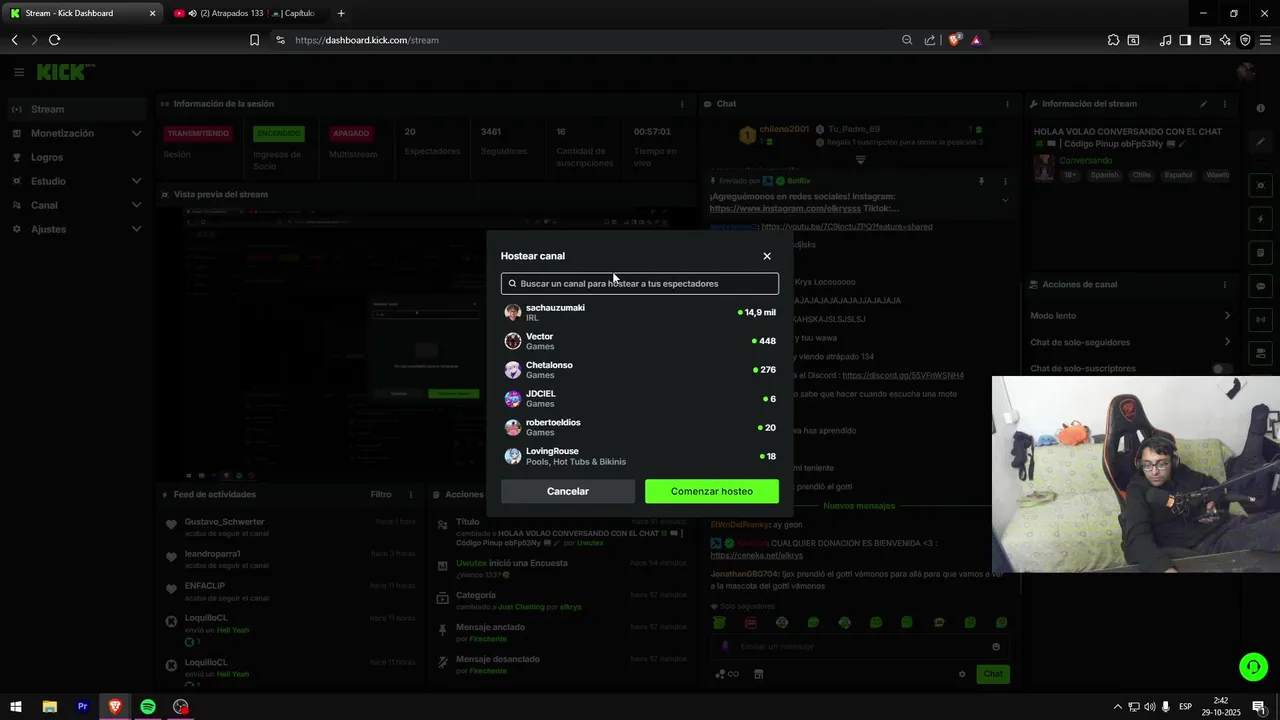
Task: Click the Cancelar button
Action: click(568, 491)
